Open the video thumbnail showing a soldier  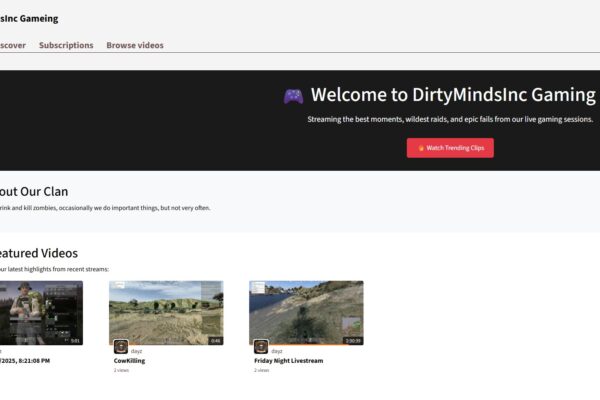point(41,313)
